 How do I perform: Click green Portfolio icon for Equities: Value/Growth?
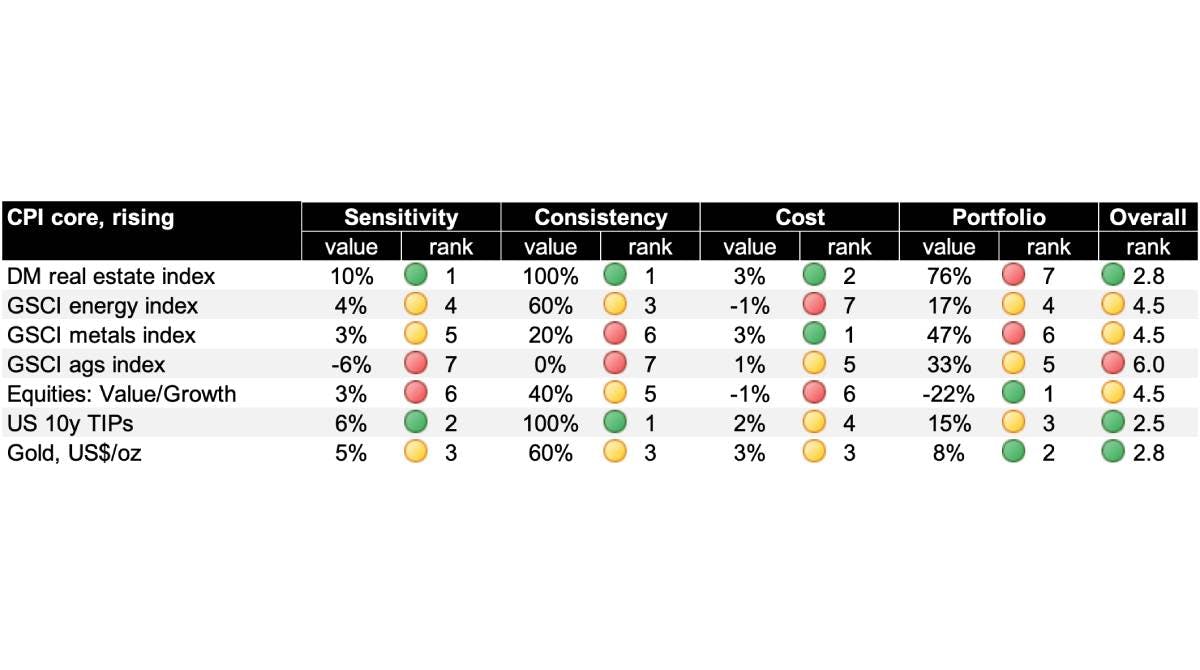coord(1014,394)
